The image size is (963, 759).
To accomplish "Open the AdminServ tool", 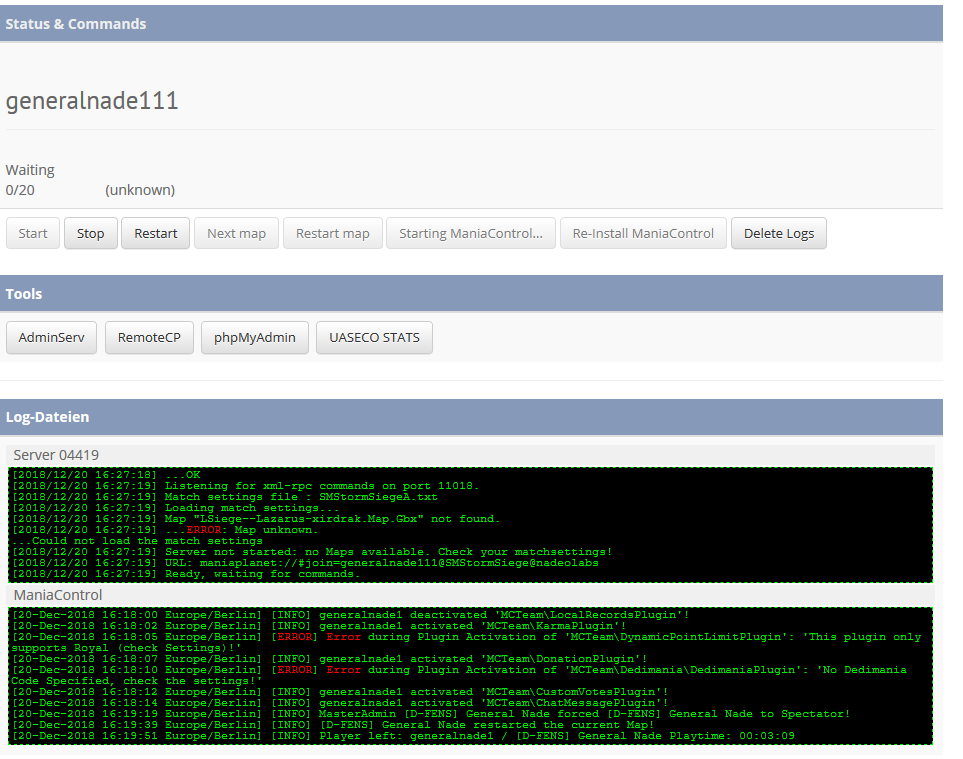I will point(52,338).
